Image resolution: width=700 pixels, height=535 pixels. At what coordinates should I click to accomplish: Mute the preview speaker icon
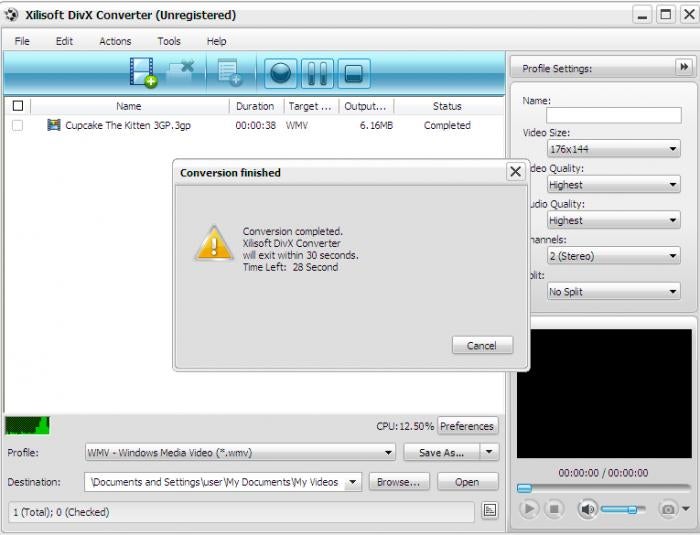click(587, 509)
